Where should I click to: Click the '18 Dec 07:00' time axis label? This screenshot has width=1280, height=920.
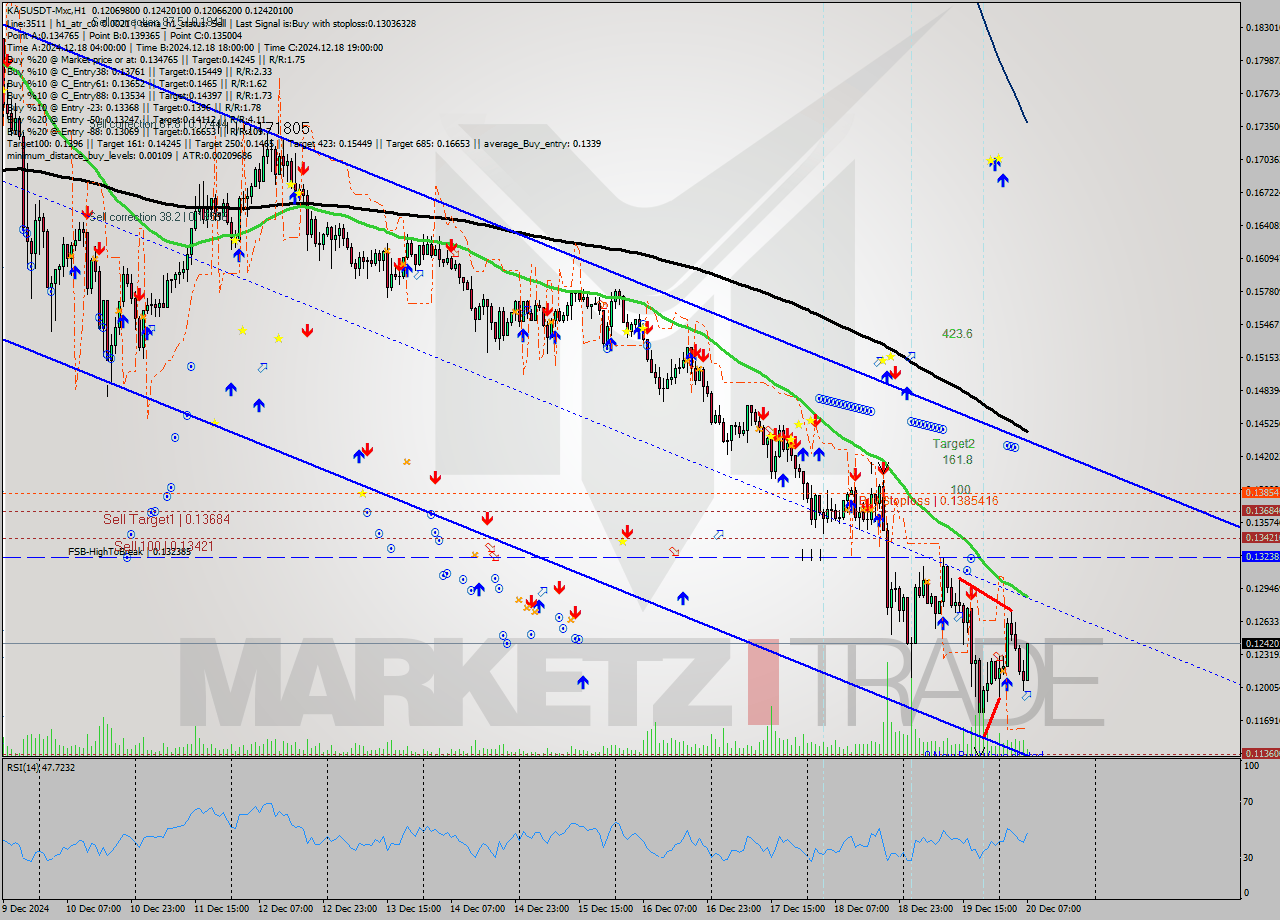pos(862,909)
